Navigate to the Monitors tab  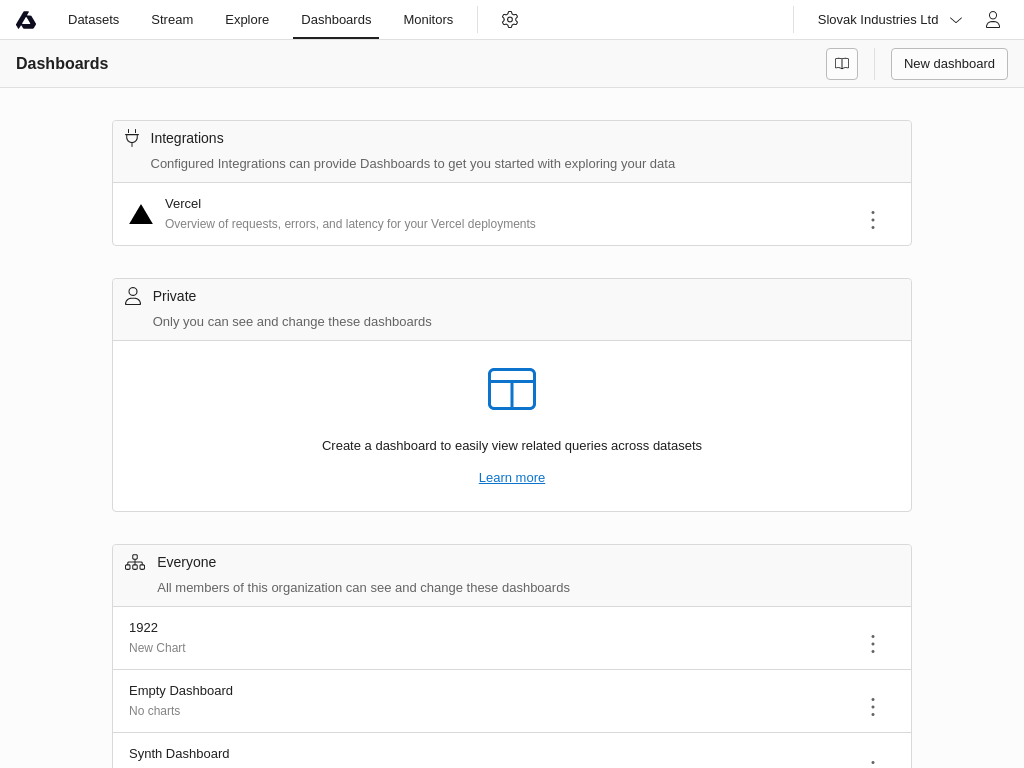[428, 20]
